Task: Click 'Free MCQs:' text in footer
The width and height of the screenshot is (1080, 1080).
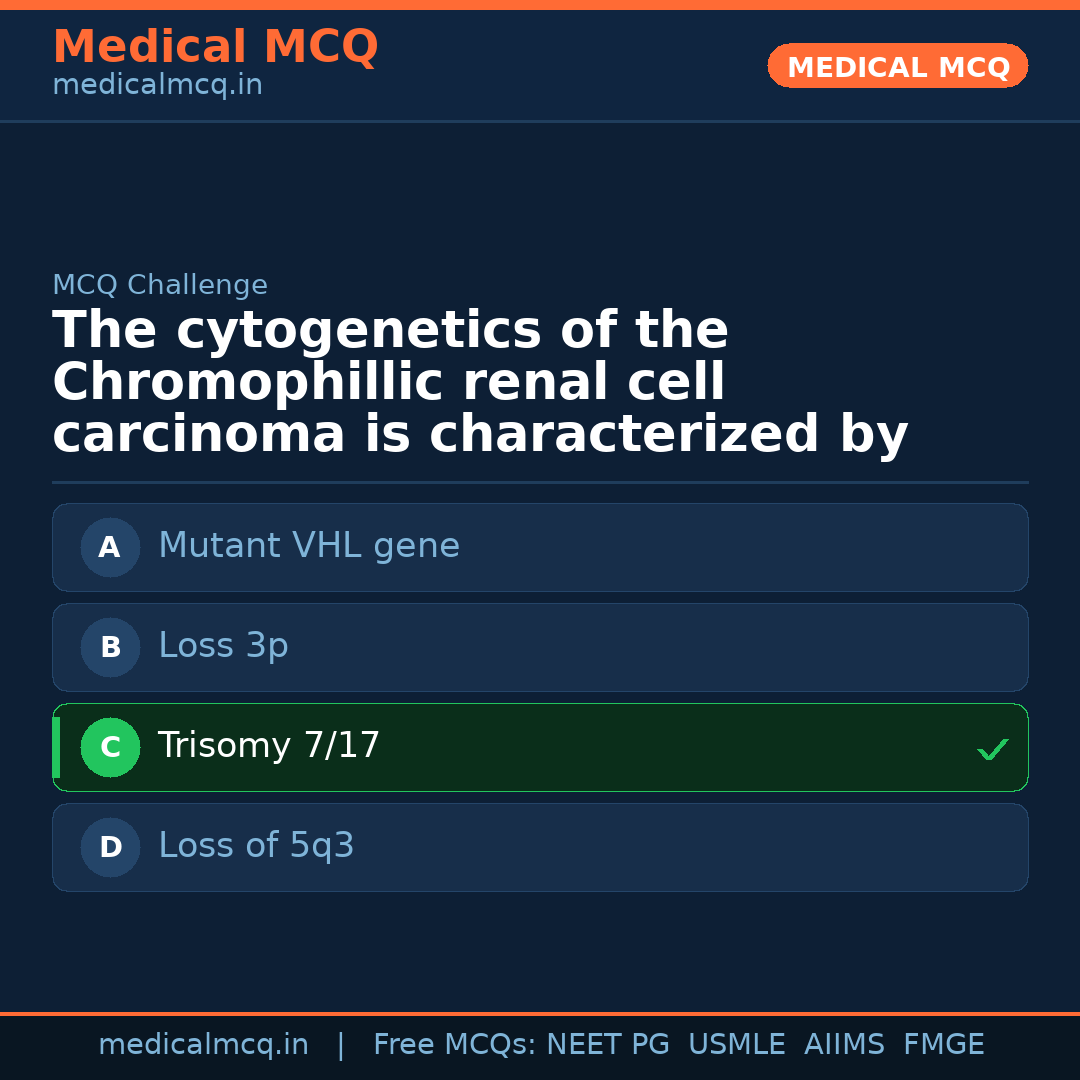Action: (455, 1045)
